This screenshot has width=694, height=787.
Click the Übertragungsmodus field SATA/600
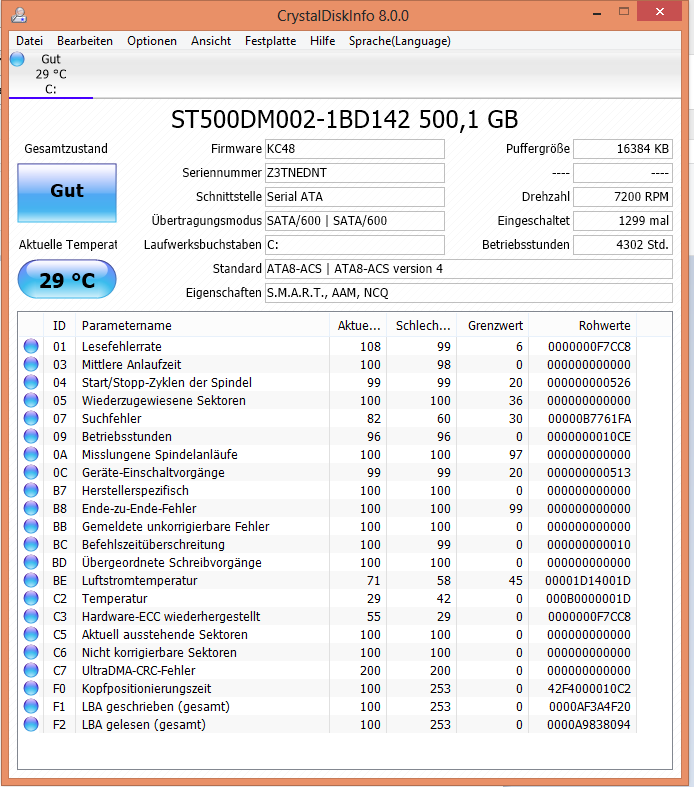355,221
